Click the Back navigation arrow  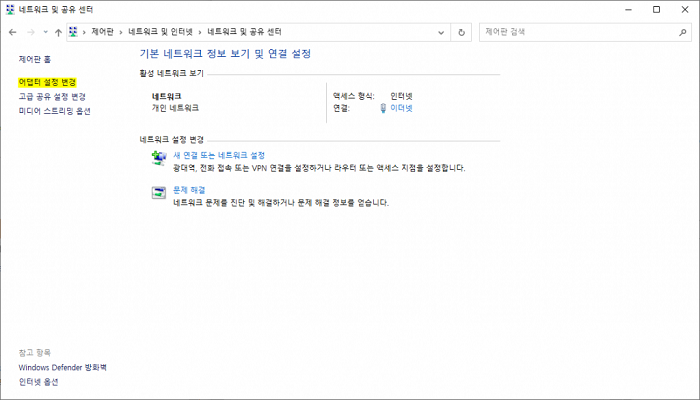[x=12, y=32]
